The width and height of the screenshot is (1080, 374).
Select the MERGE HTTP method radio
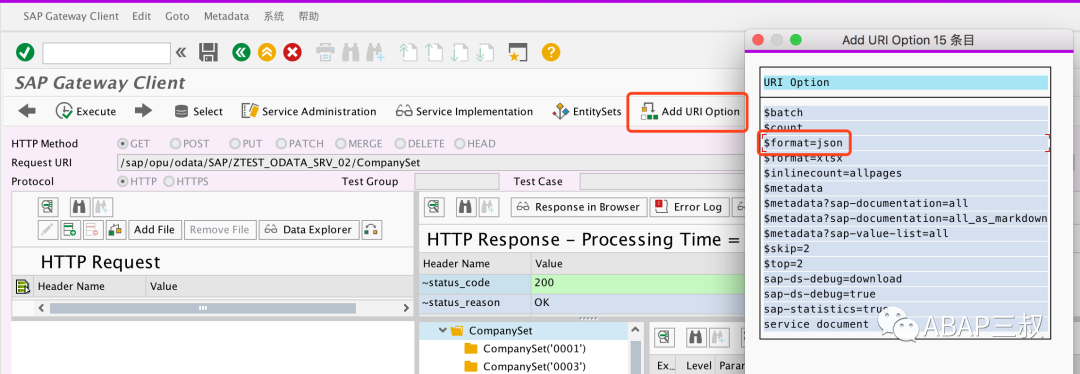340,144
